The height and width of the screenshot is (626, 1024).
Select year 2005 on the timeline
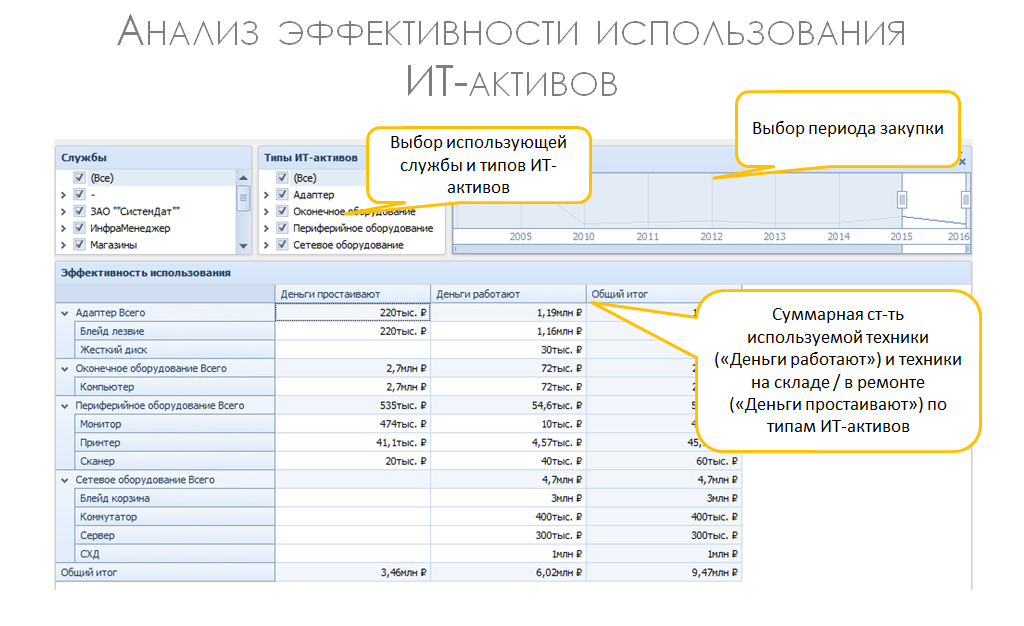(520, 236)
